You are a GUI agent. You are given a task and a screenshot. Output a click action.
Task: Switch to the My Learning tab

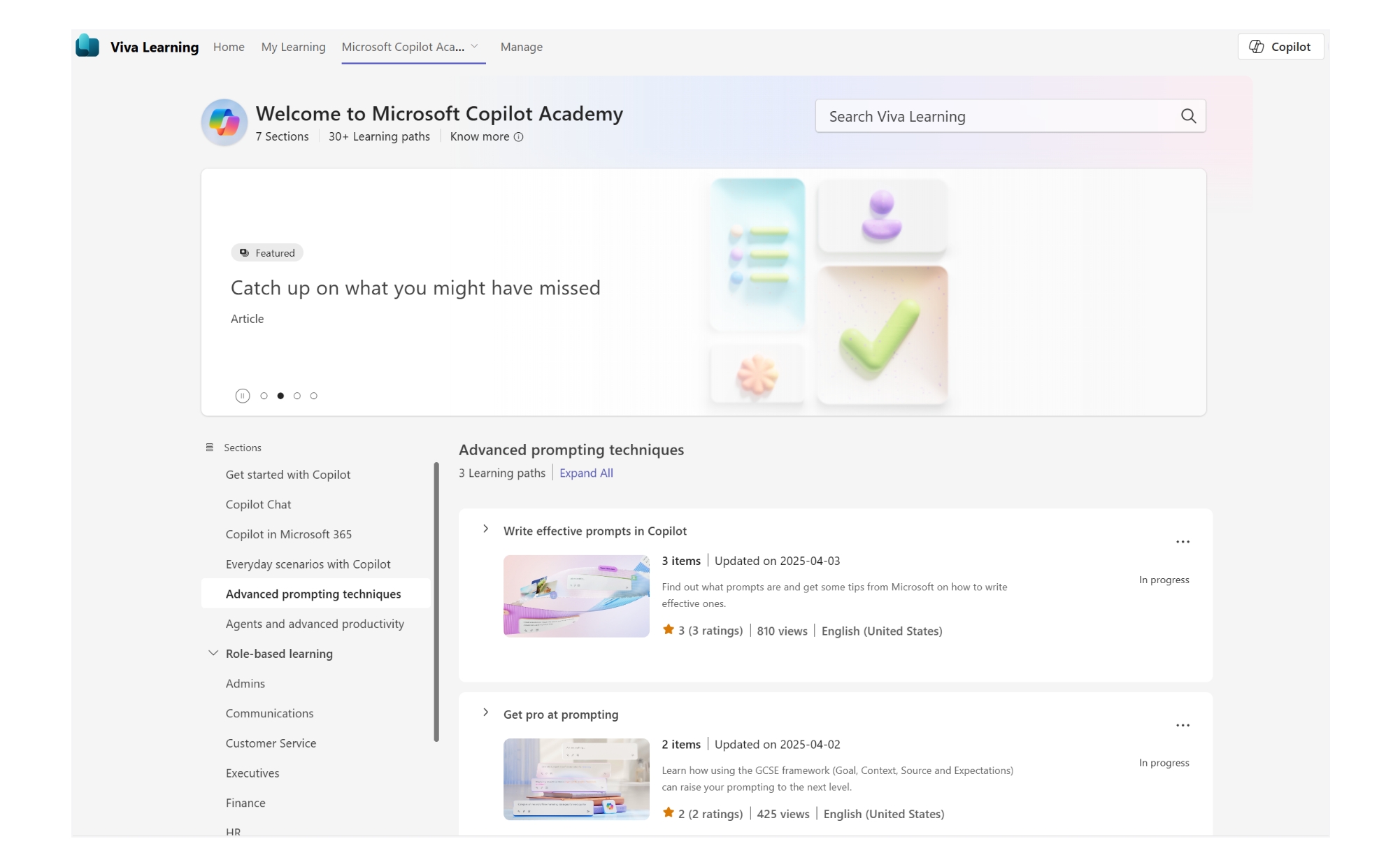293,46
